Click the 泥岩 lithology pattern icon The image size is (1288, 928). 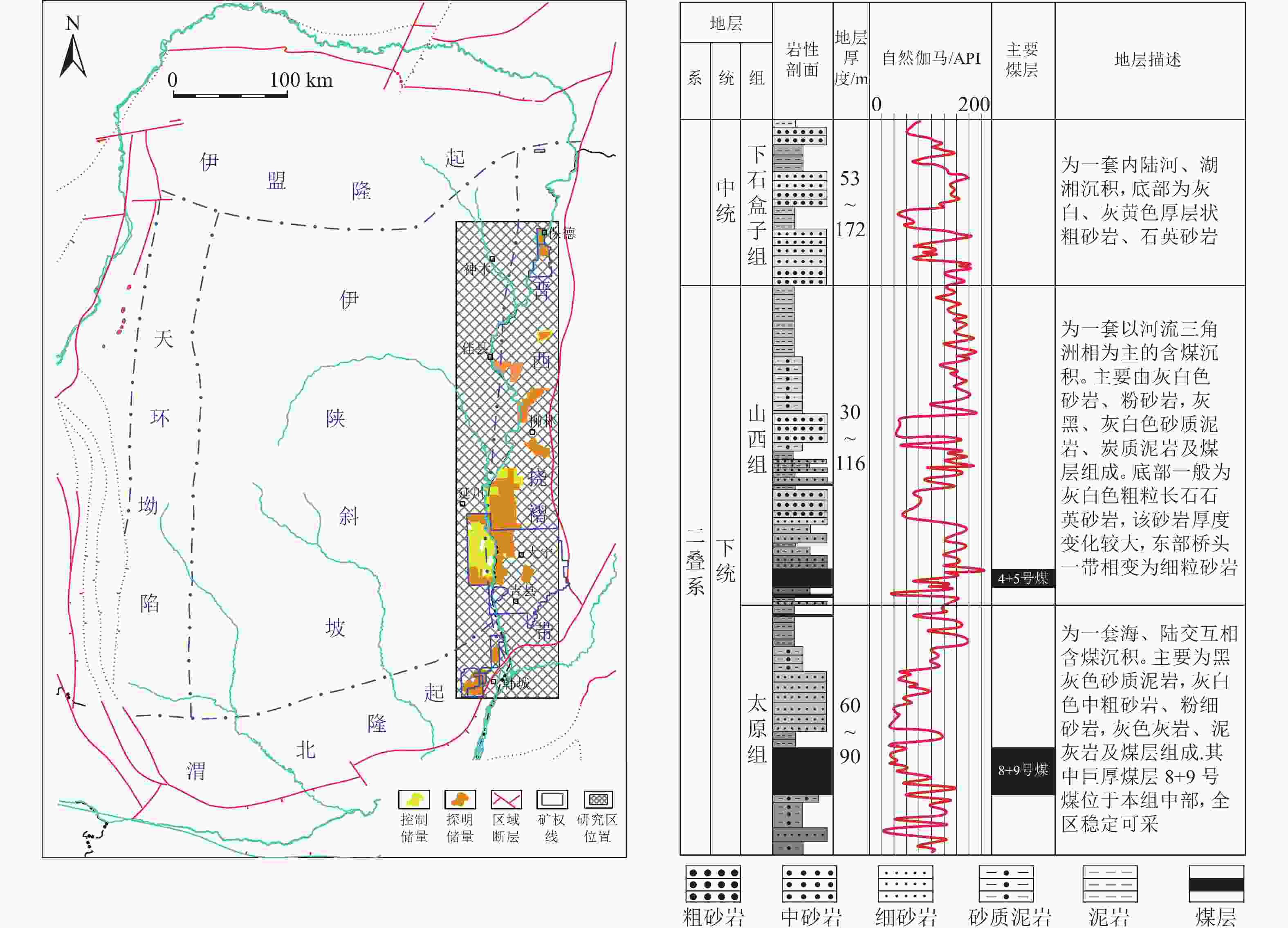tap(1110, 884)
